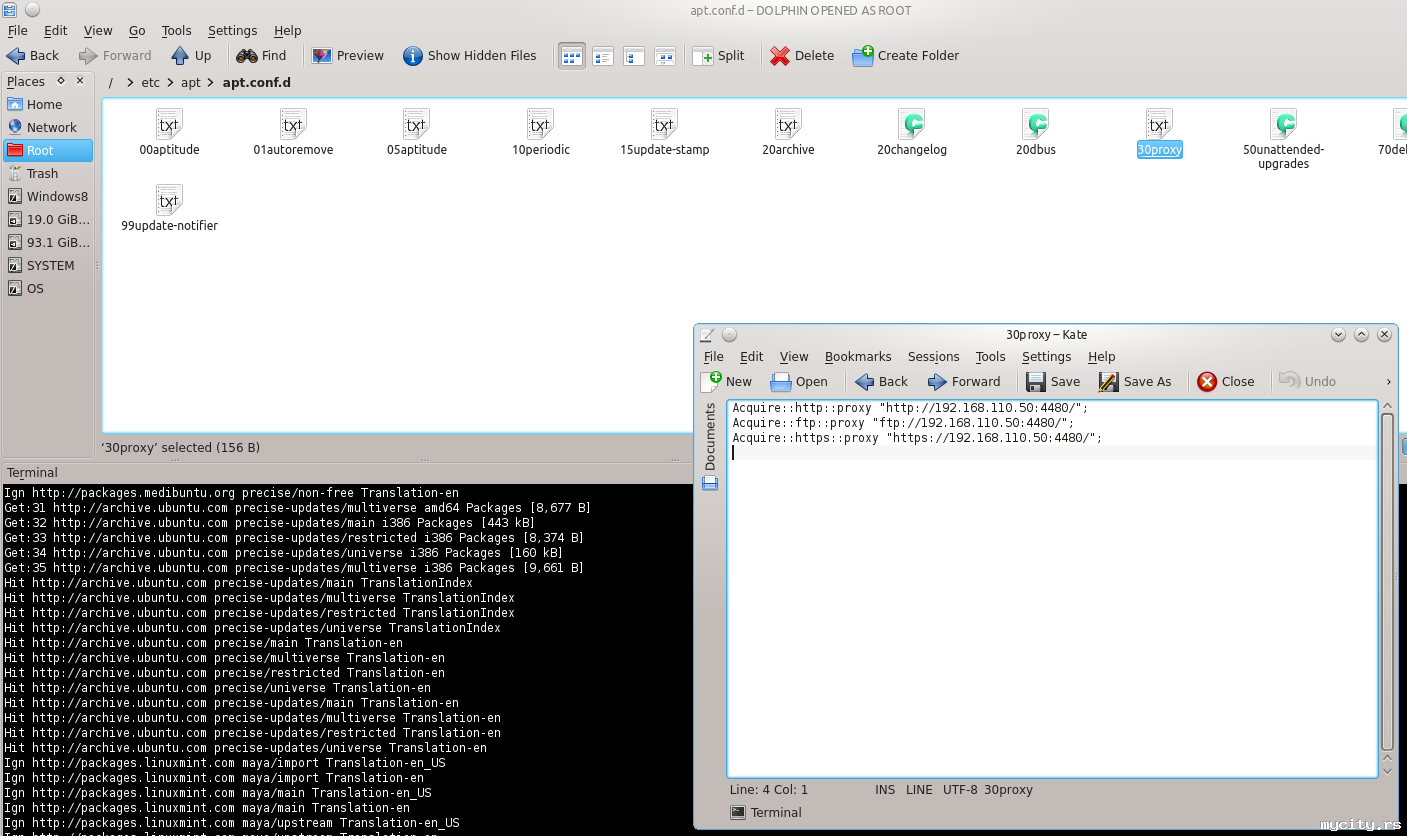The image size is (1407, 836).
Task: Expand the Documents side panel in Kate
Action: 710,437
